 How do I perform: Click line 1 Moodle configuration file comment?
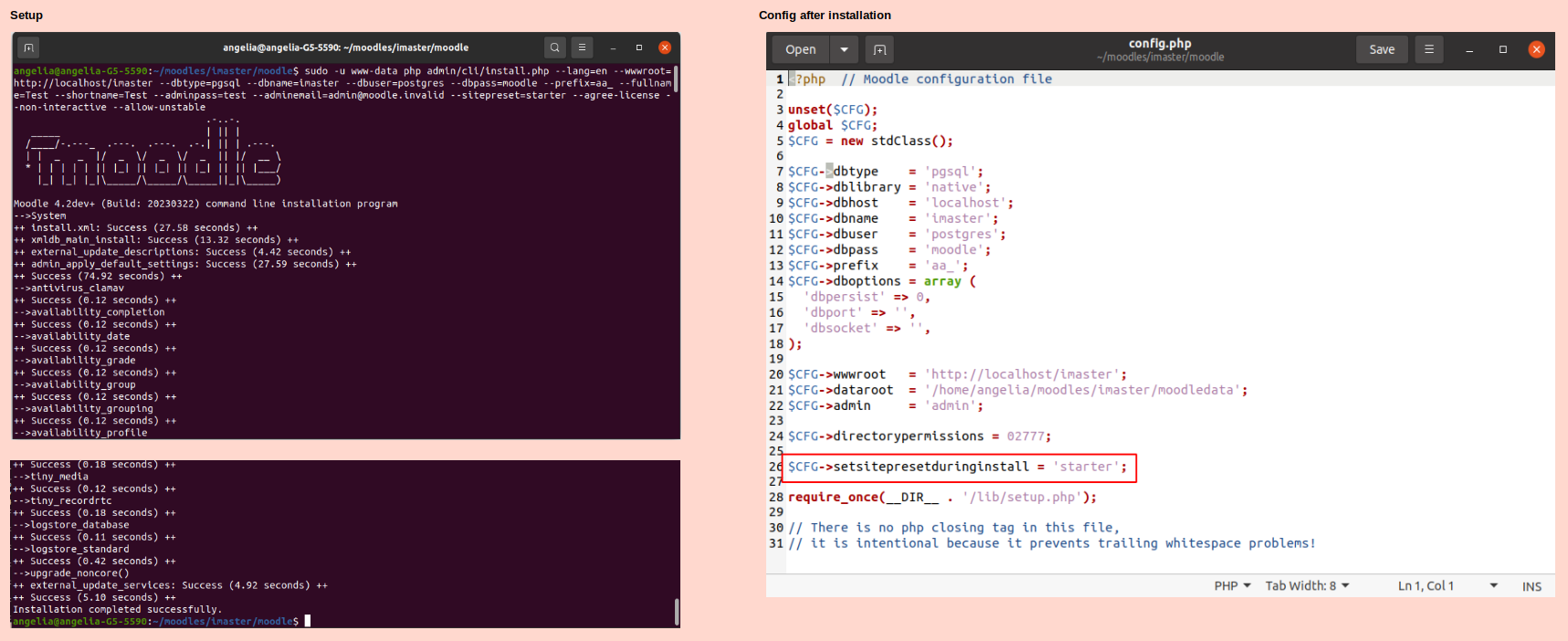click(946, 79)
